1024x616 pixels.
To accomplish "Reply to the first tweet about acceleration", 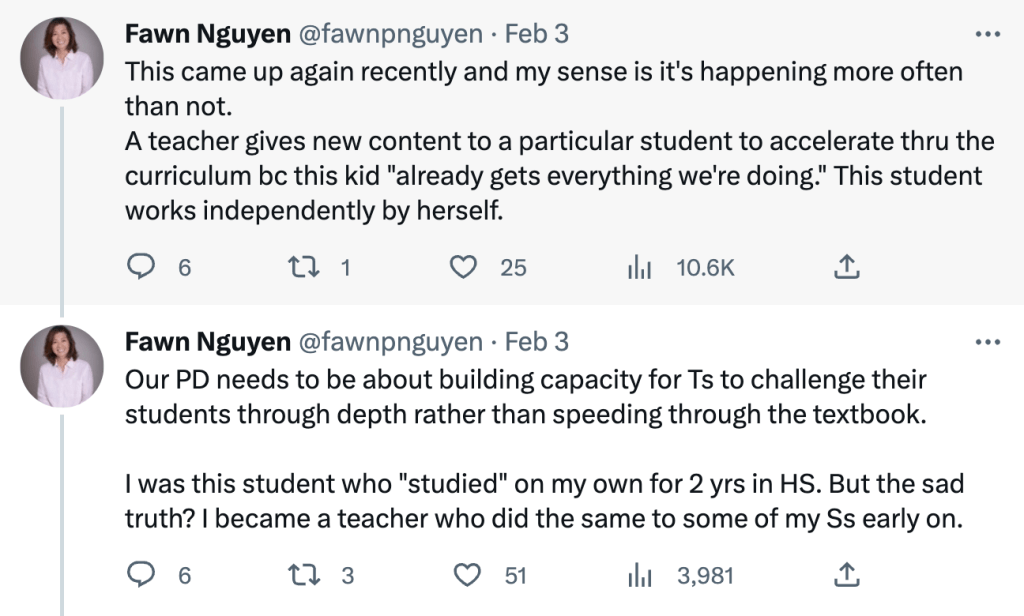I will coord(139,267).
